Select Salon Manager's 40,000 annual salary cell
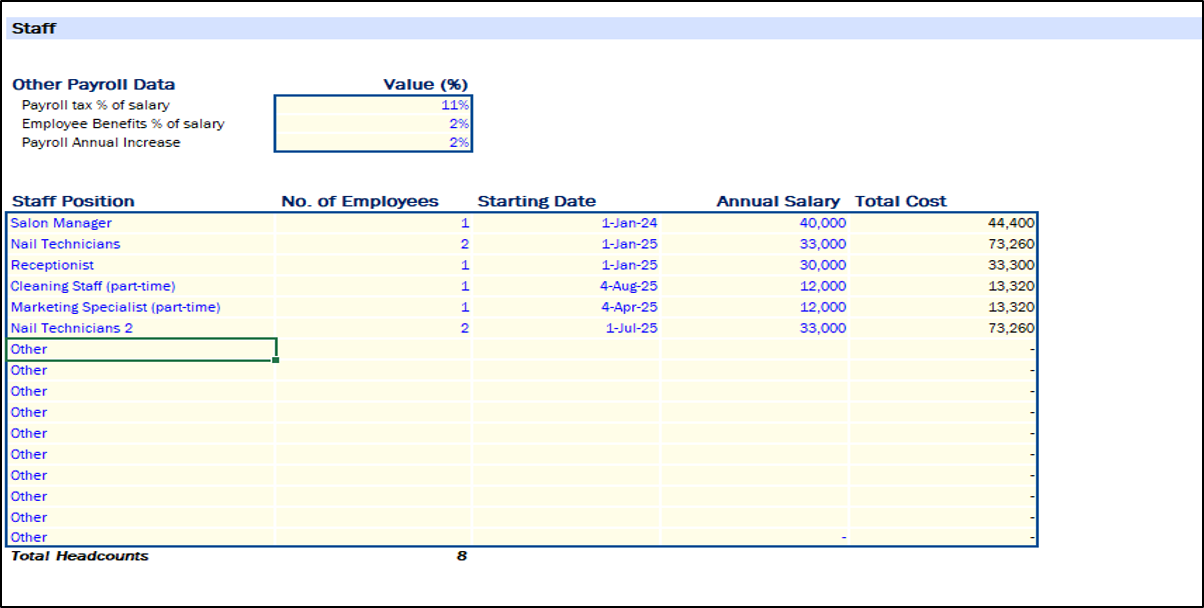 click(755, 223)
